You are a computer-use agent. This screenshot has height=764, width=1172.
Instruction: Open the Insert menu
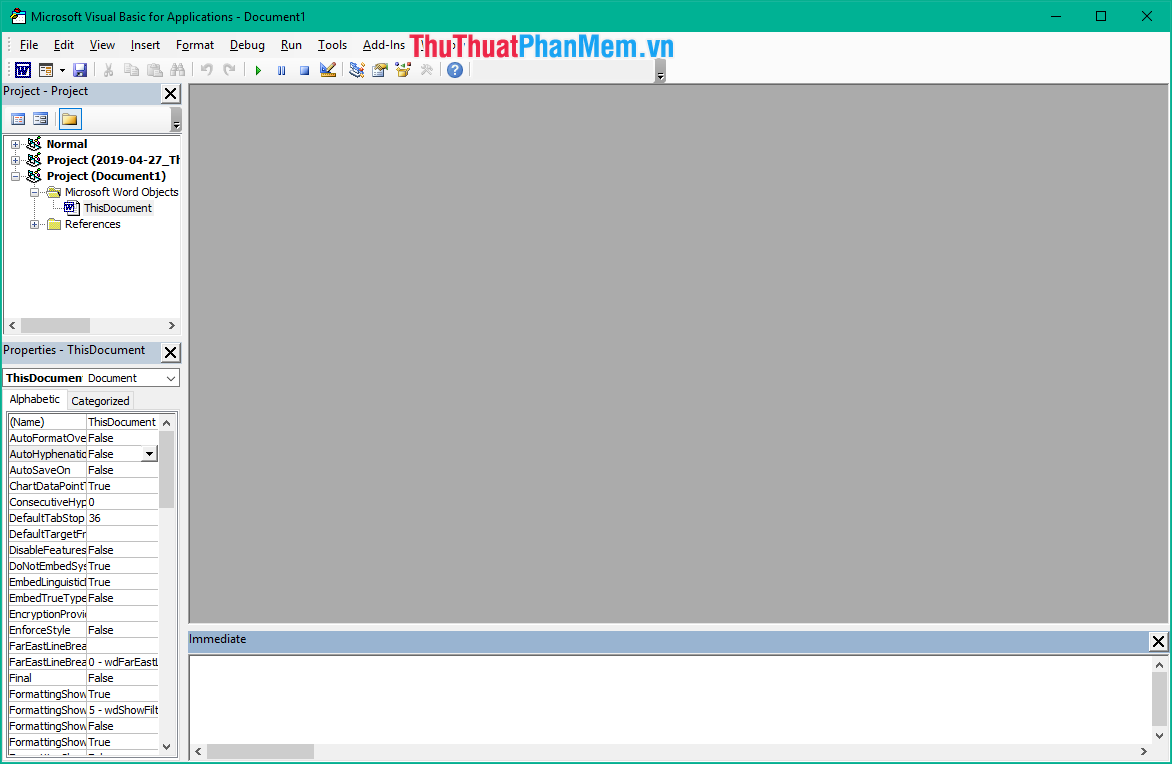point(145,45)
